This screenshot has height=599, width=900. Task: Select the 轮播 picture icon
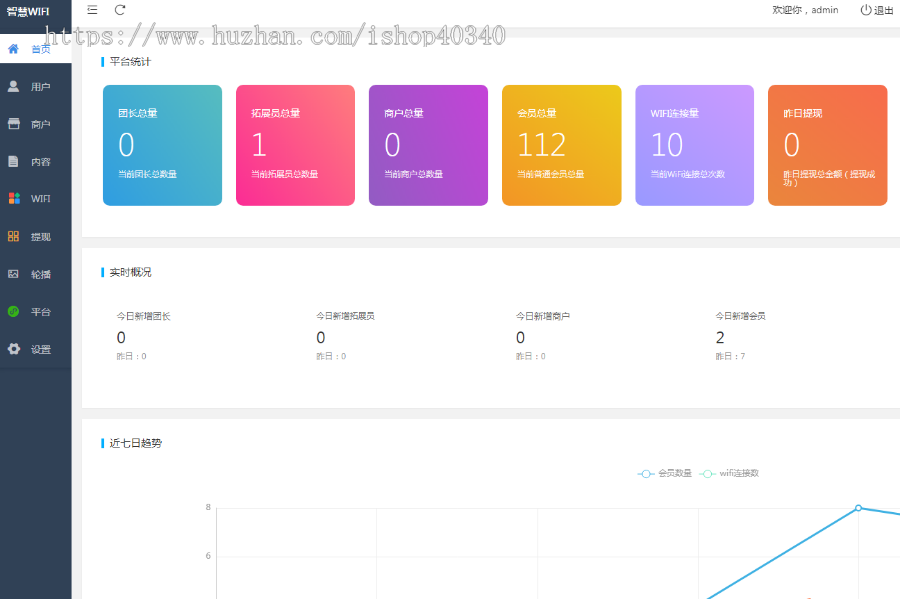click(x=13, y=274)
